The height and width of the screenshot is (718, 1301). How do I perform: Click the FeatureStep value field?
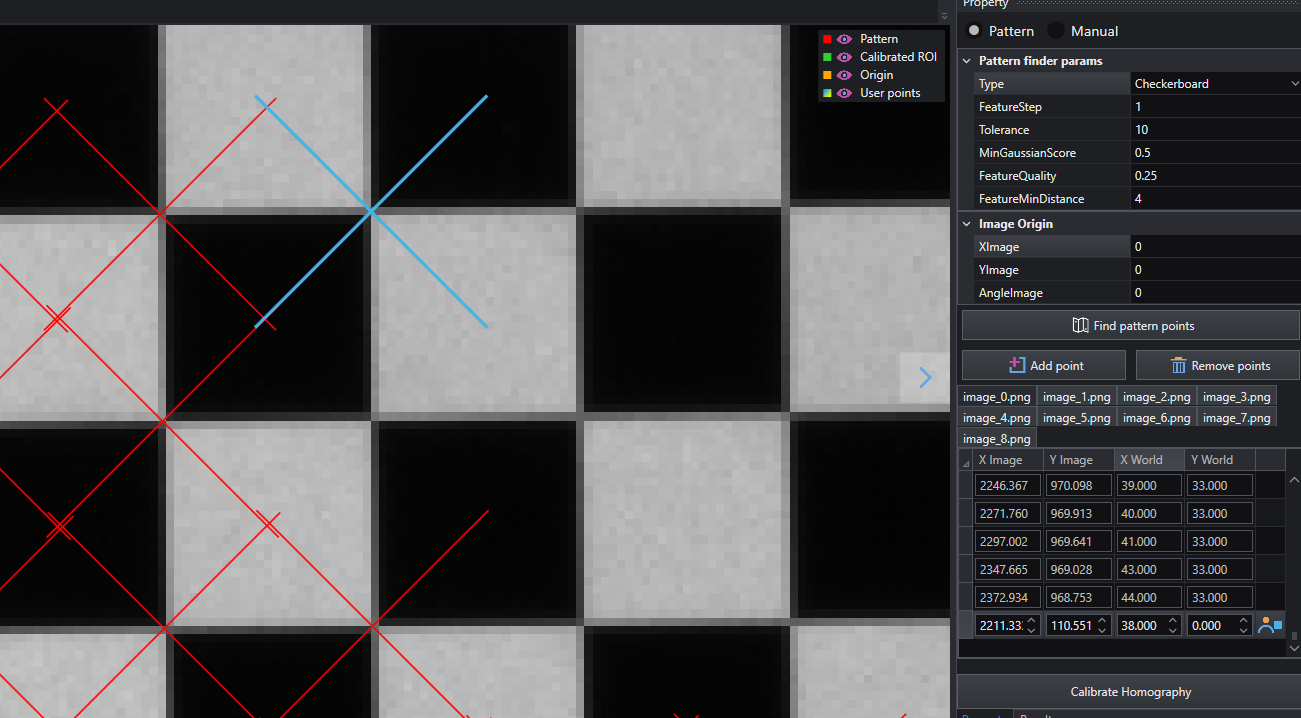tap(1216, 107)
